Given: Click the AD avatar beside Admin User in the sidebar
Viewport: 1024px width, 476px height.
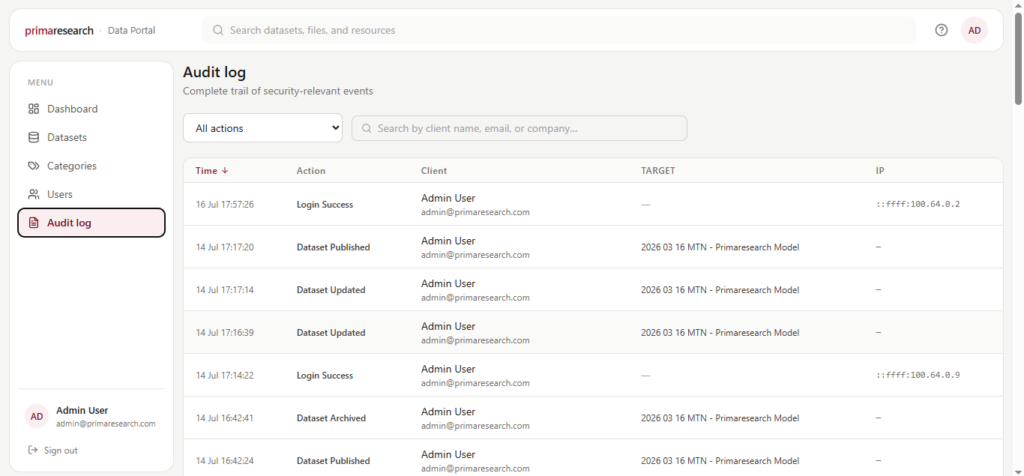Looking at the screenshot, I should 37,416.
